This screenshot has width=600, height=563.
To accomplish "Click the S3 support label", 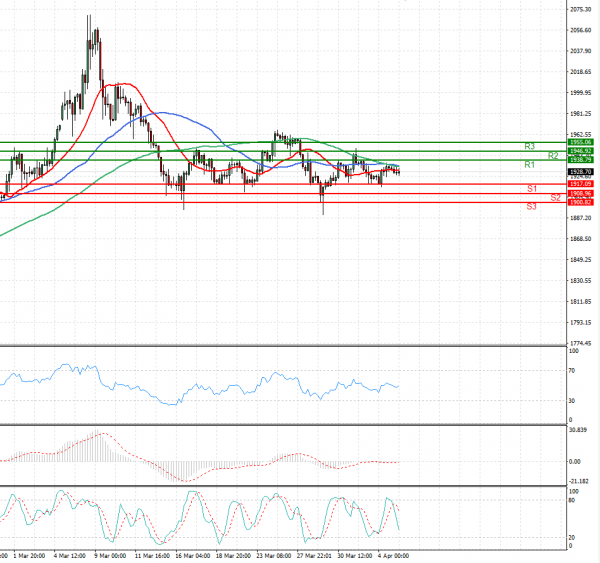I will [532, 207].
